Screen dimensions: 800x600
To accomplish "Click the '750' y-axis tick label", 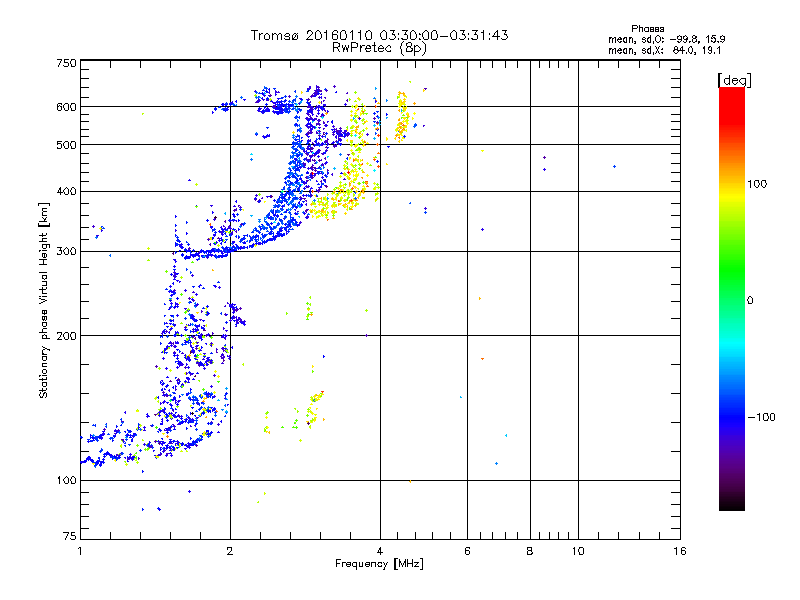I will pos(66,63).
